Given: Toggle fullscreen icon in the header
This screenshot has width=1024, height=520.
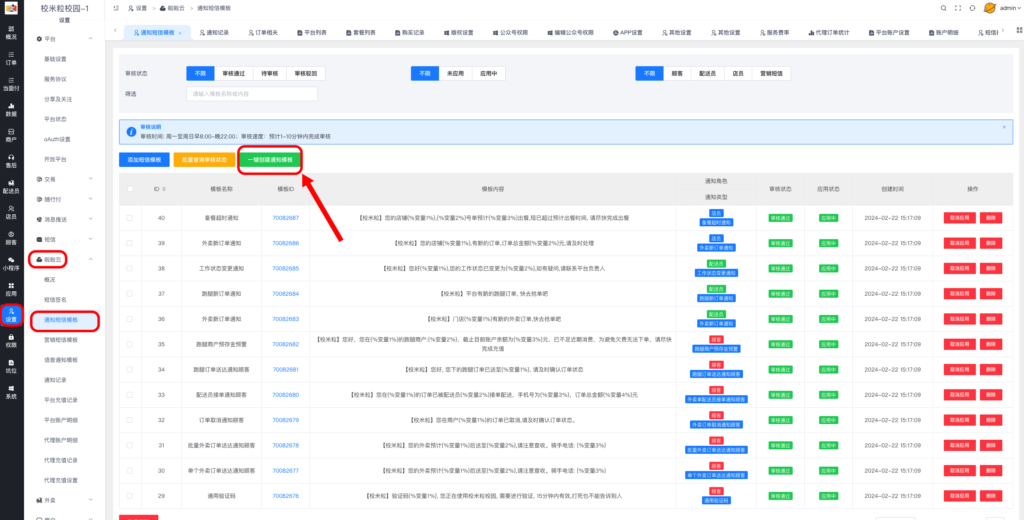Looking at the screenshot, I should (958, 8).
